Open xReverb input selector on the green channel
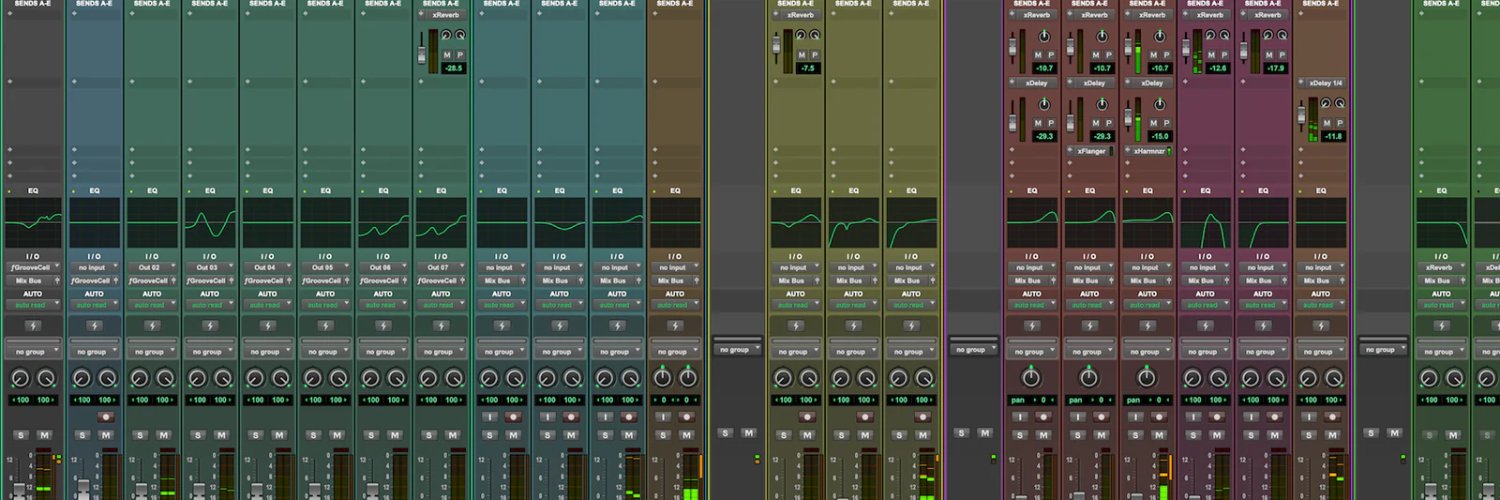This screenshot has width=1500, height=500. 1440,268
